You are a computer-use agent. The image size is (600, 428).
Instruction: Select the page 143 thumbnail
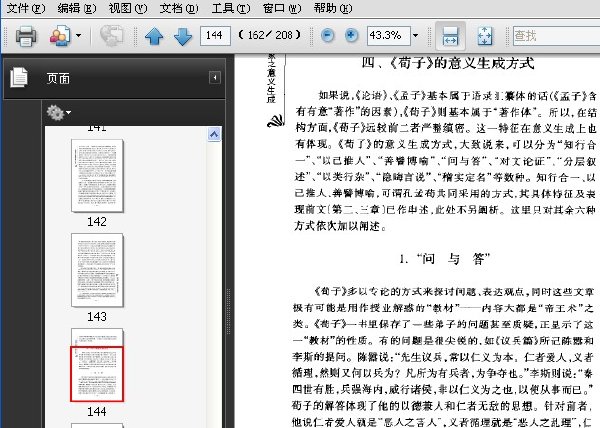pyautogui.click(x=97, y=270)
